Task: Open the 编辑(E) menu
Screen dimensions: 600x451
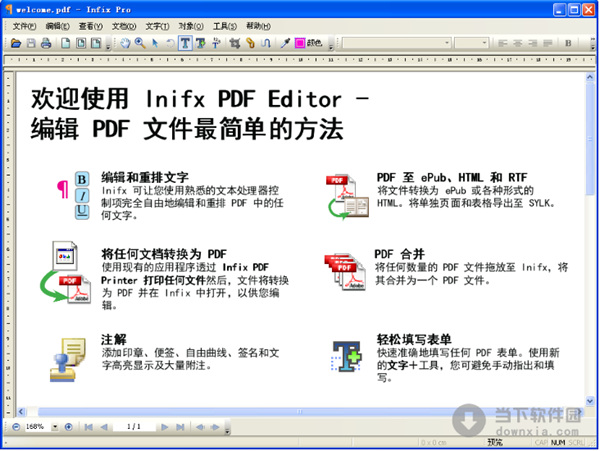Action: coord(57,26)
